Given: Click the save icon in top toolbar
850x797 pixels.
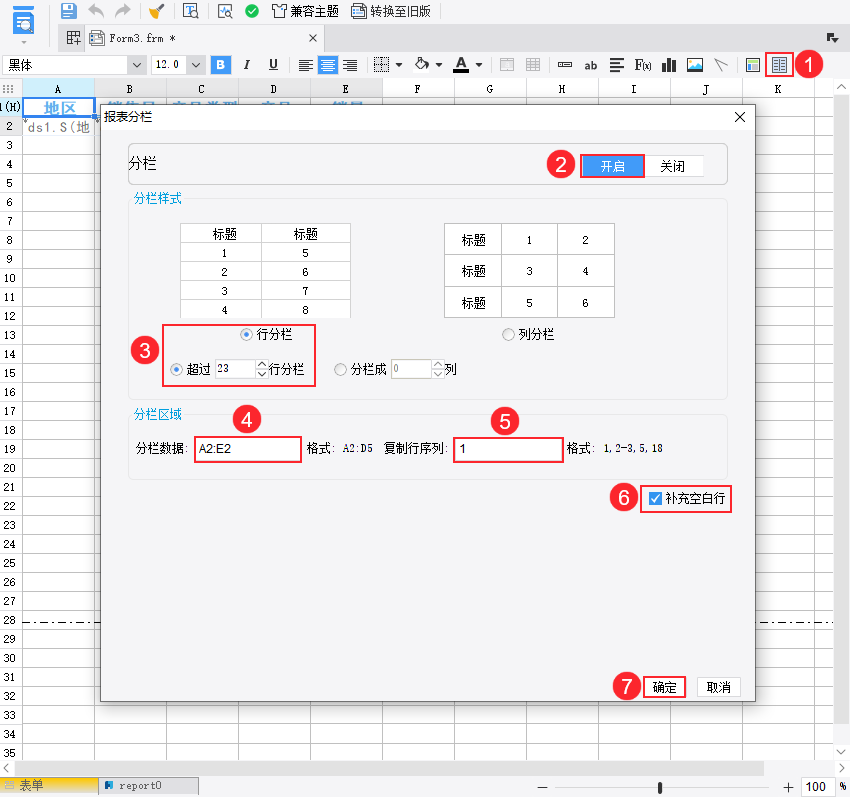Looking at the screenshot, I should 69,11.
